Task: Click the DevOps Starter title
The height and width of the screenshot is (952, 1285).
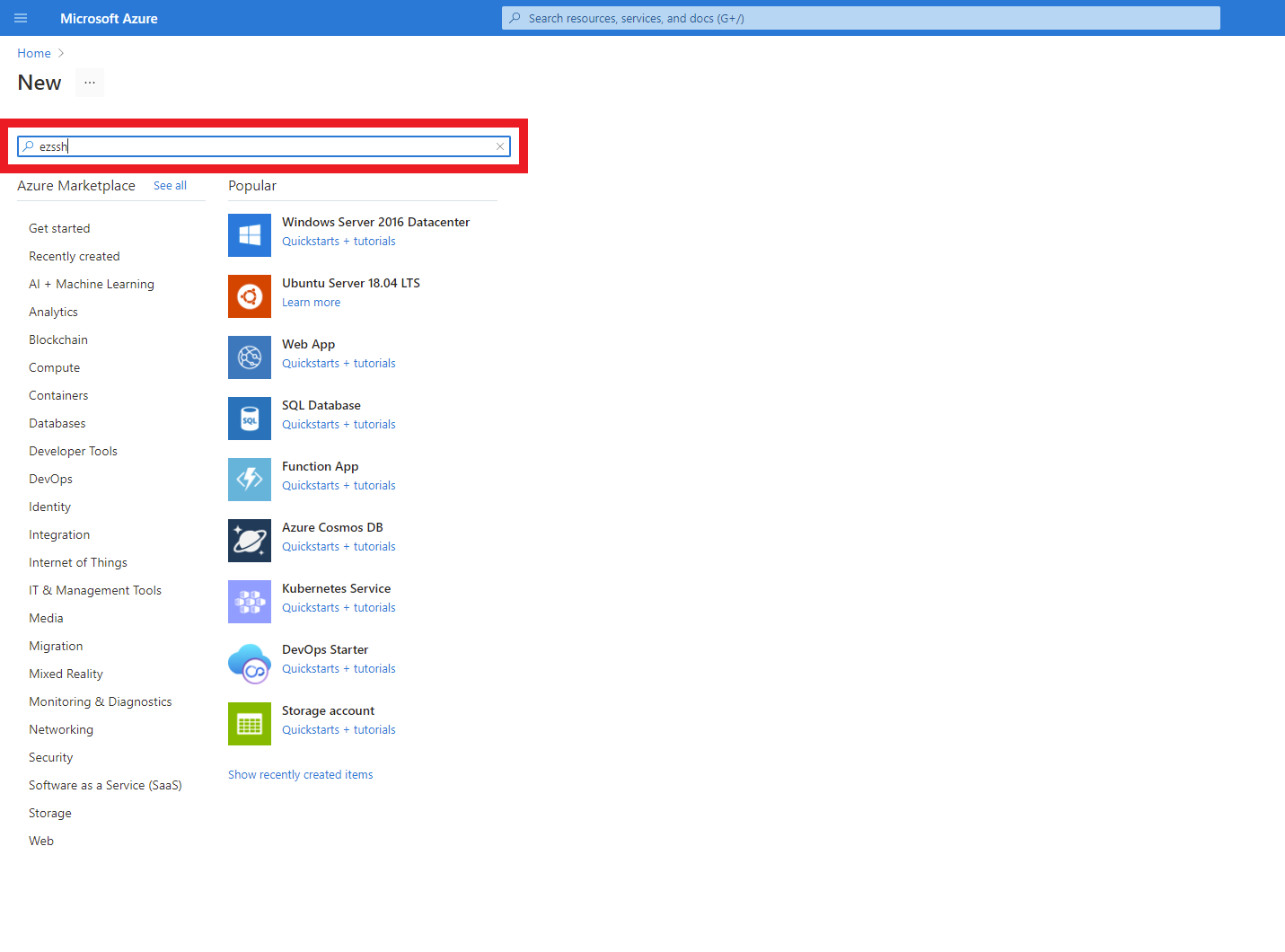Action: (325, 649)
